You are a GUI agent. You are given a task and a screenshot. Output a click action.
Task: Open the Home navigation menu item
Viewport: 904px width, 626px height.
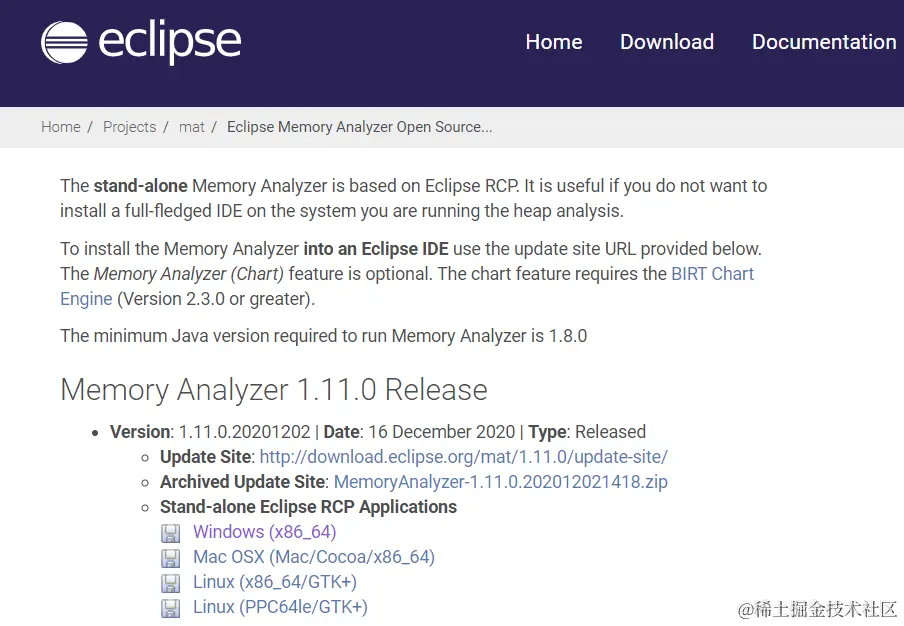click(553, 42)
